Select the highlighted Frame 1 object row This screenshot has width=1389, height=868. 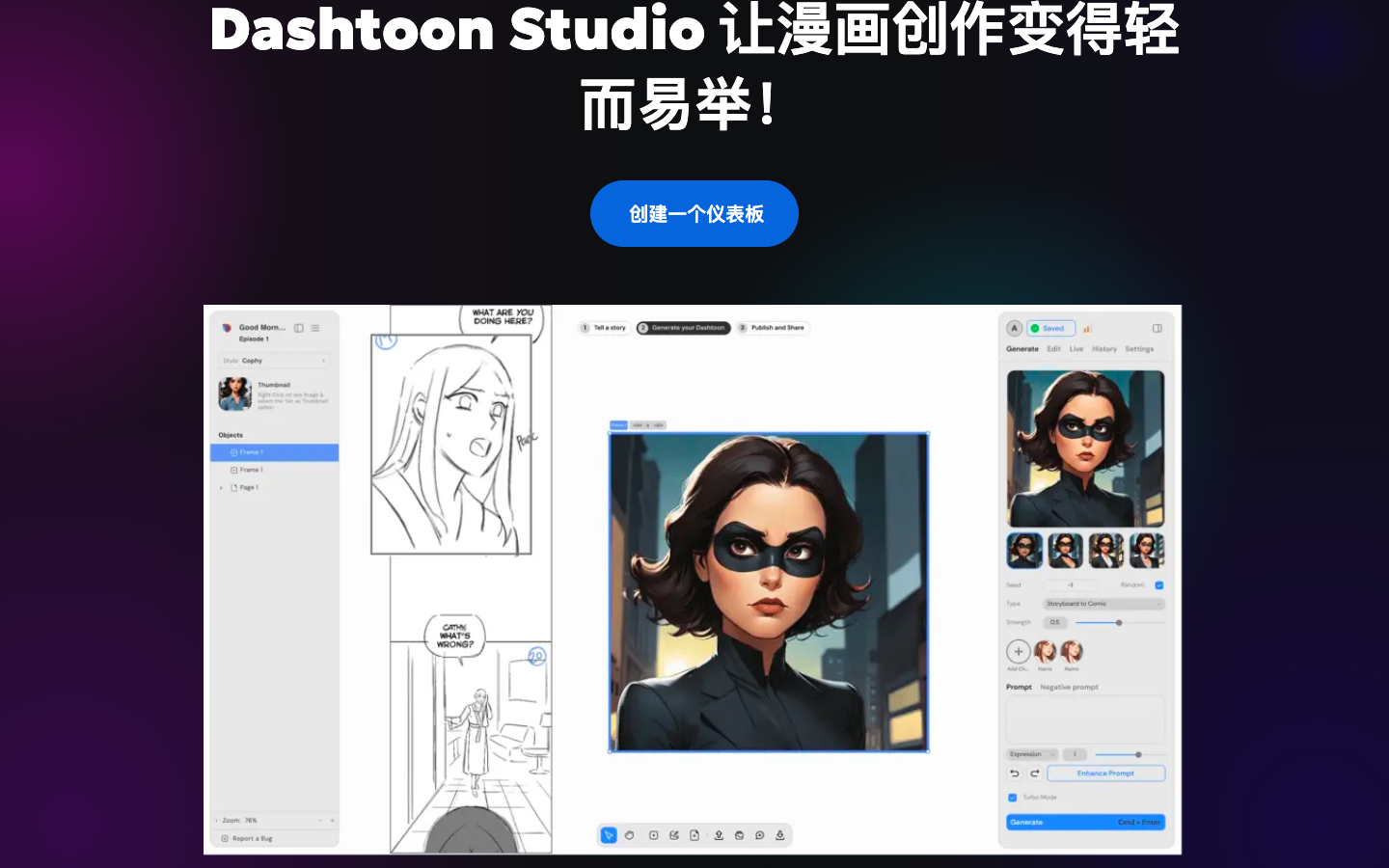[275, 452]
